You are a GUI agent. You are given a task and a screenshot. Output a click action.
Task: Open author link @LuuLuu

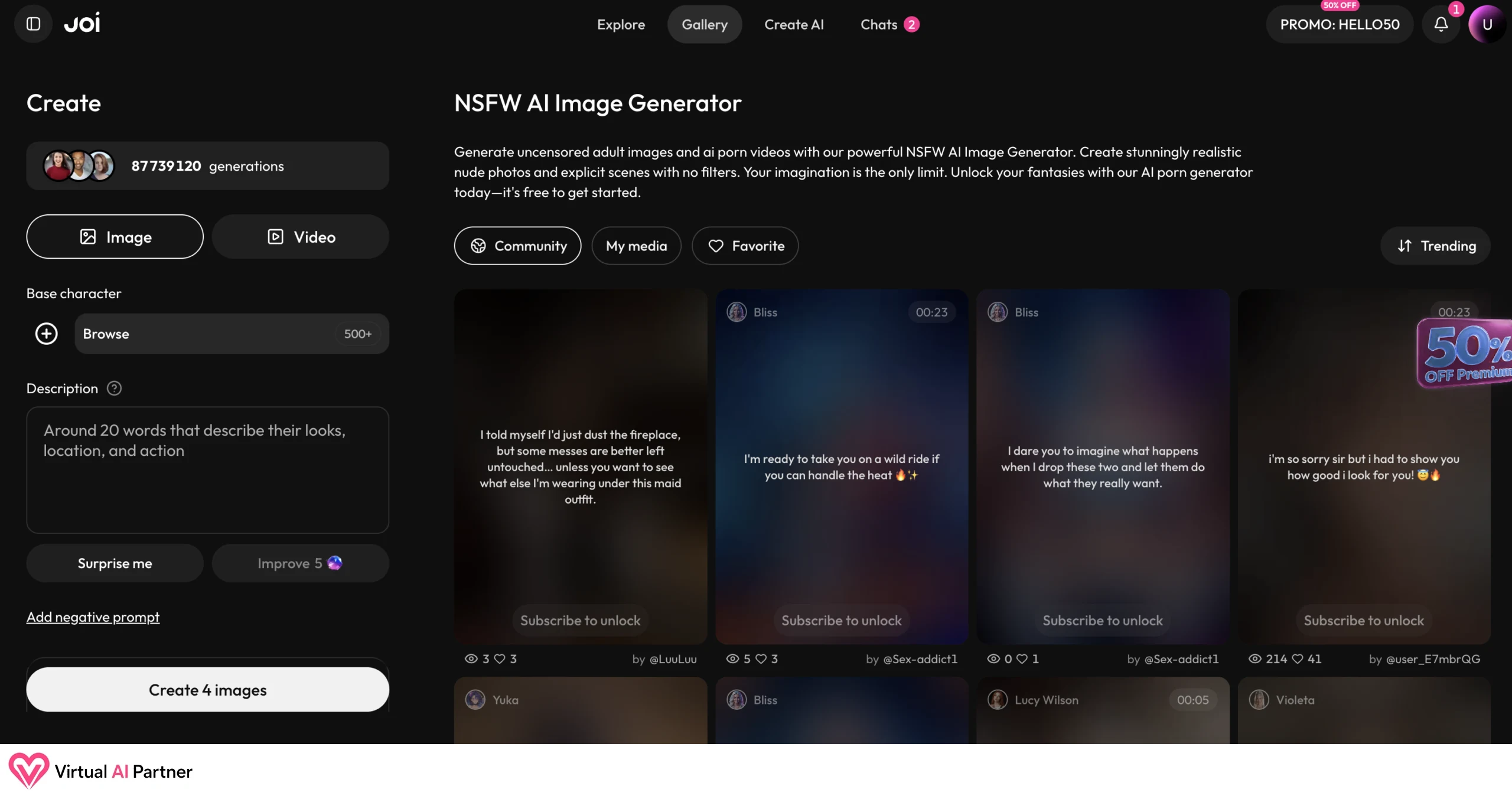click(x=673, y=658)
